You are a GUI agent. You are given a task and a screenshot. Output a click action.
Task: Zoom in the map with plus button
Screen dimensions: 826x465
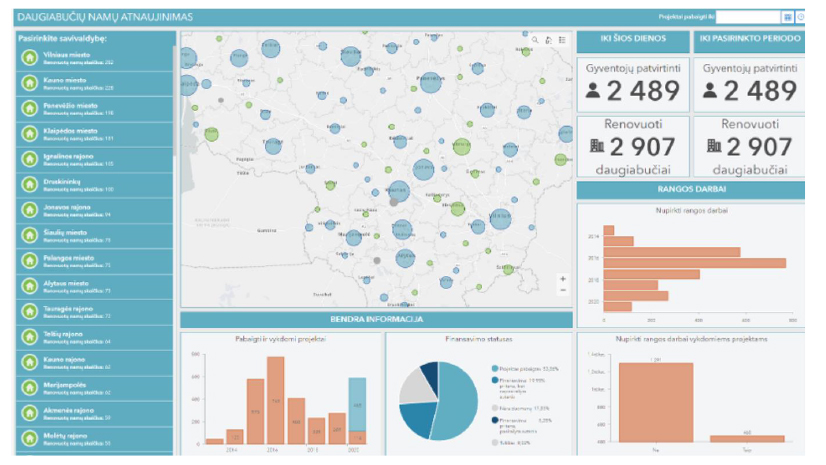(562, 279)
